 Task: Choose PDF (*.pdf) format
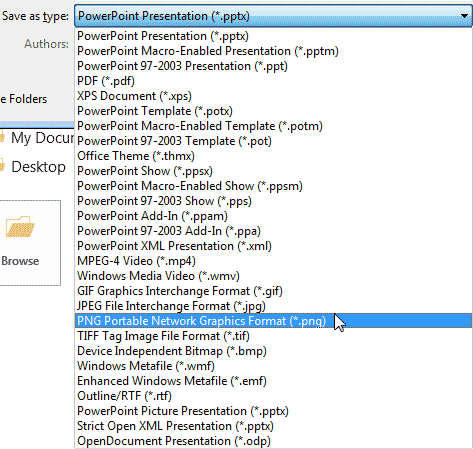(x=273, y=81)
